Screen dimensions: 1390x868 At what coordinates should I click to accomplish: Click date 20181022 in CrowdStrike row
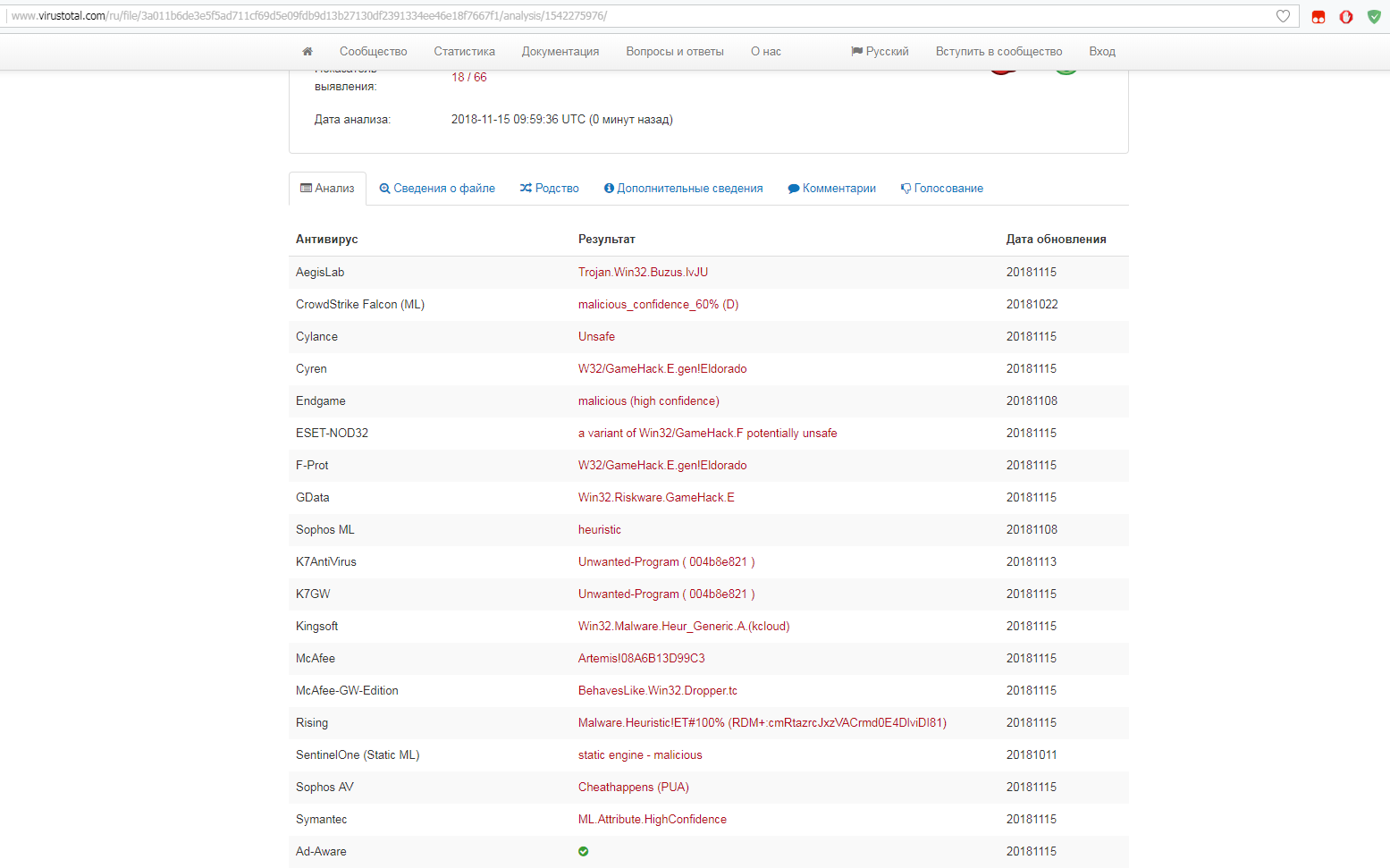click(x=1032, y=305)
